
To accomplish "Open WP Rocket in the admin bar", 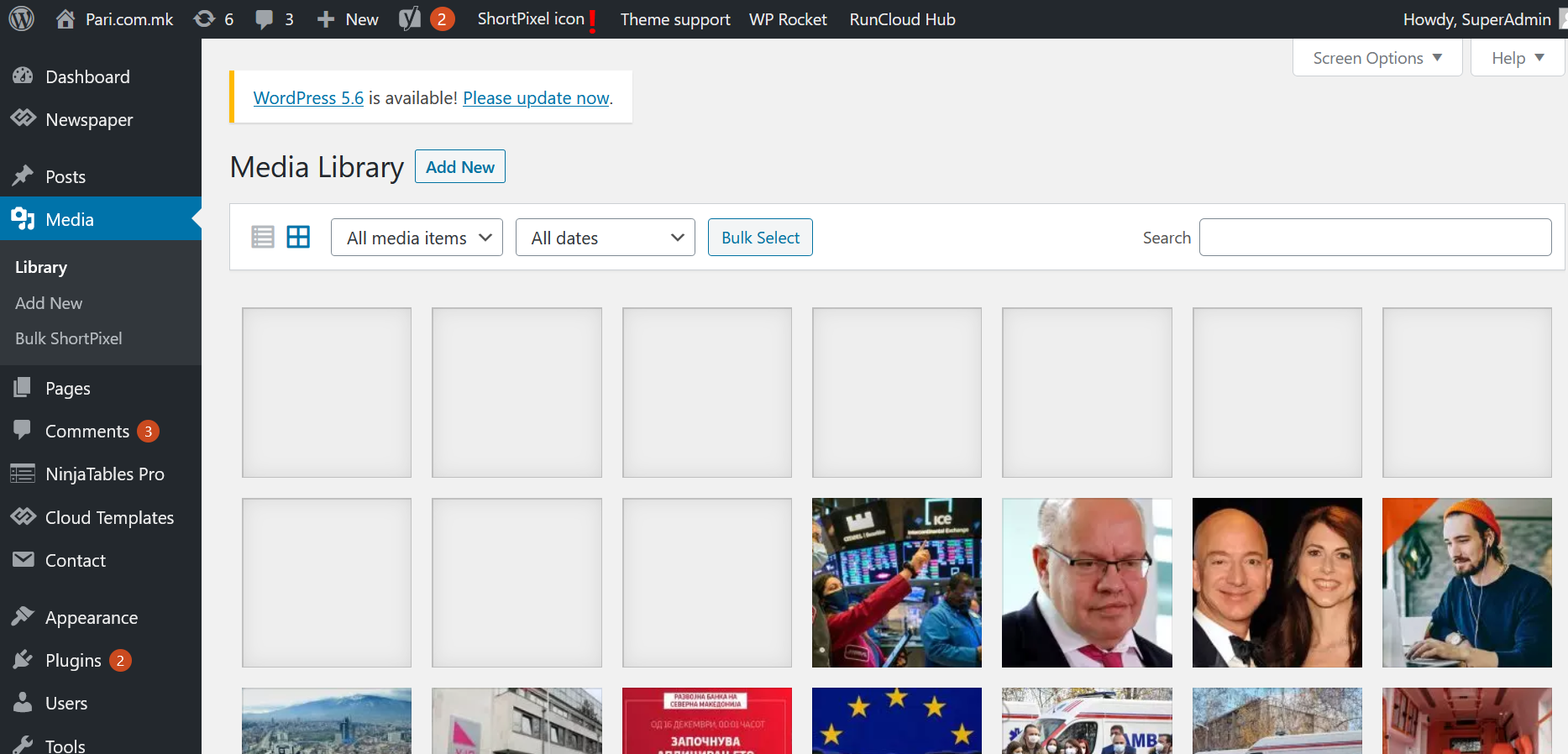I will [x=787, y=19].
